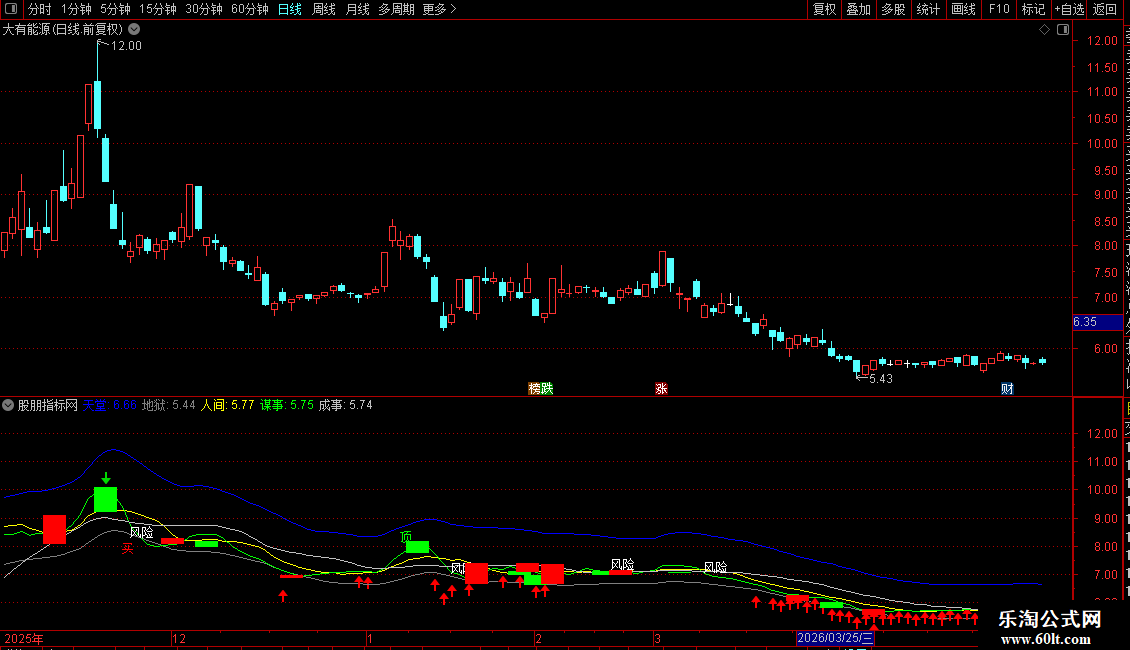Add stock via +自选 button

click(x=1069, y=9)
